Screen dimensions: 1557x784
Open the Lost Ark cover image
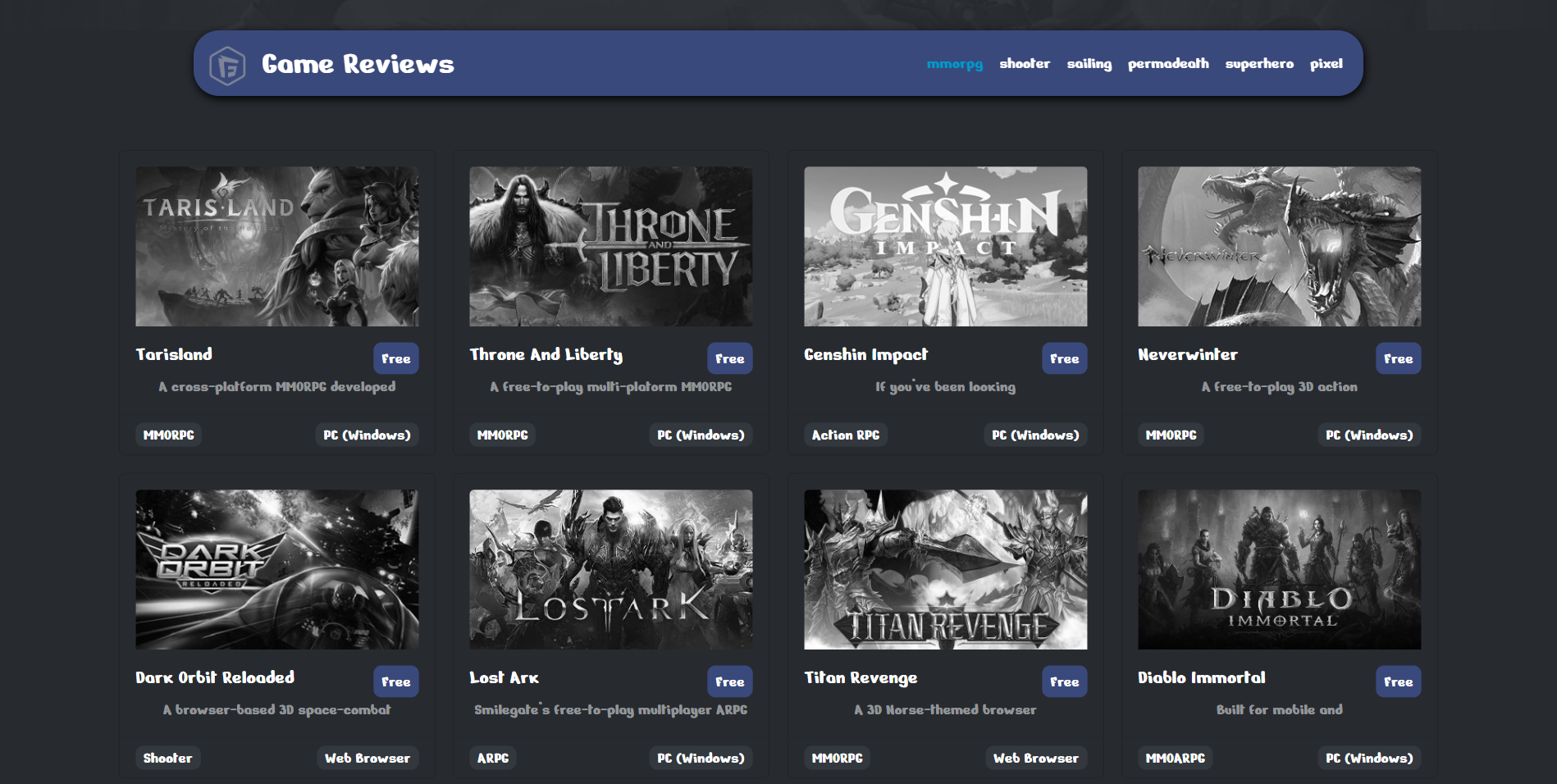611,570
